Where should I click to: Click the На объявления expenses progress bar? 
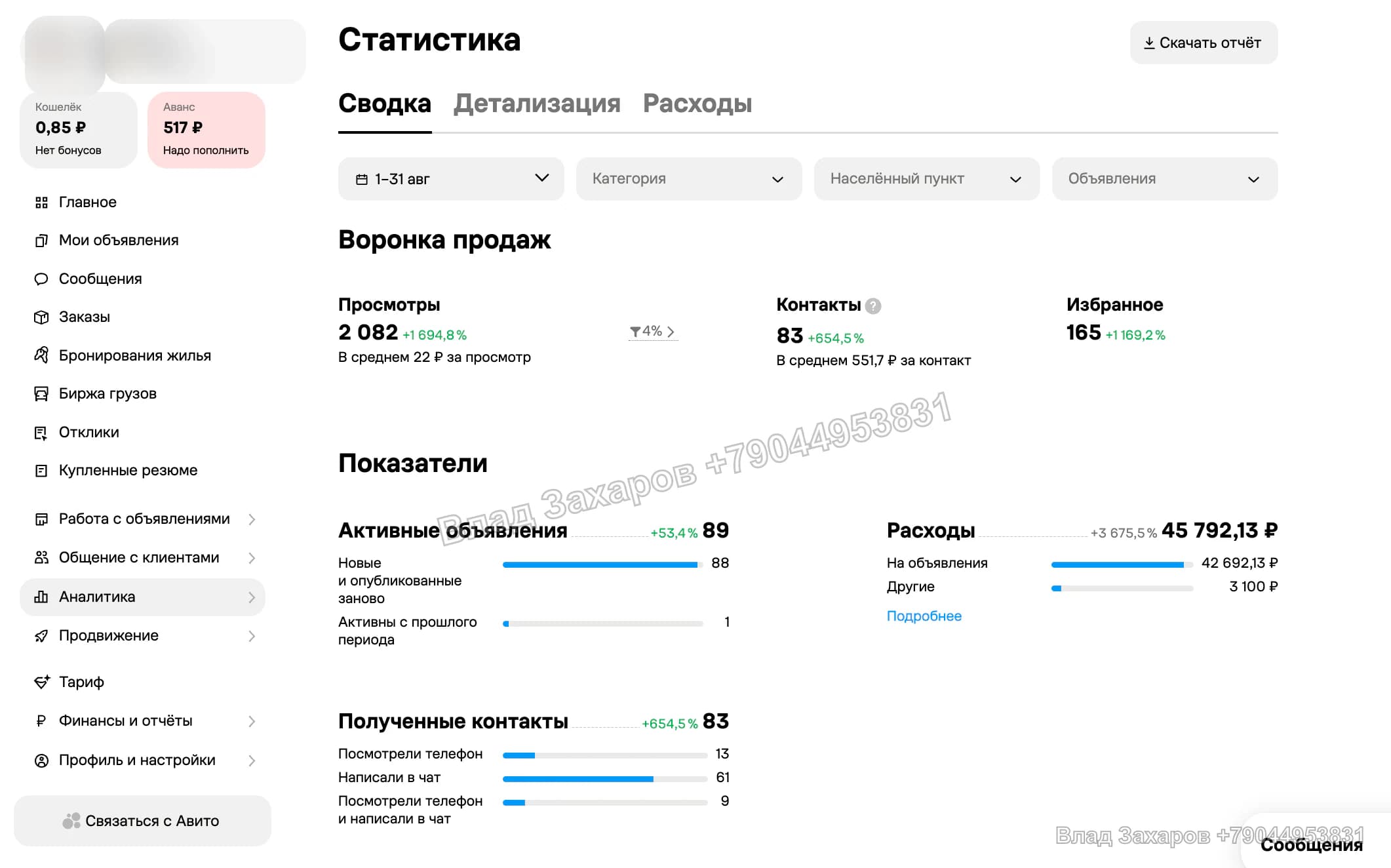click(x=1122, y=564)
